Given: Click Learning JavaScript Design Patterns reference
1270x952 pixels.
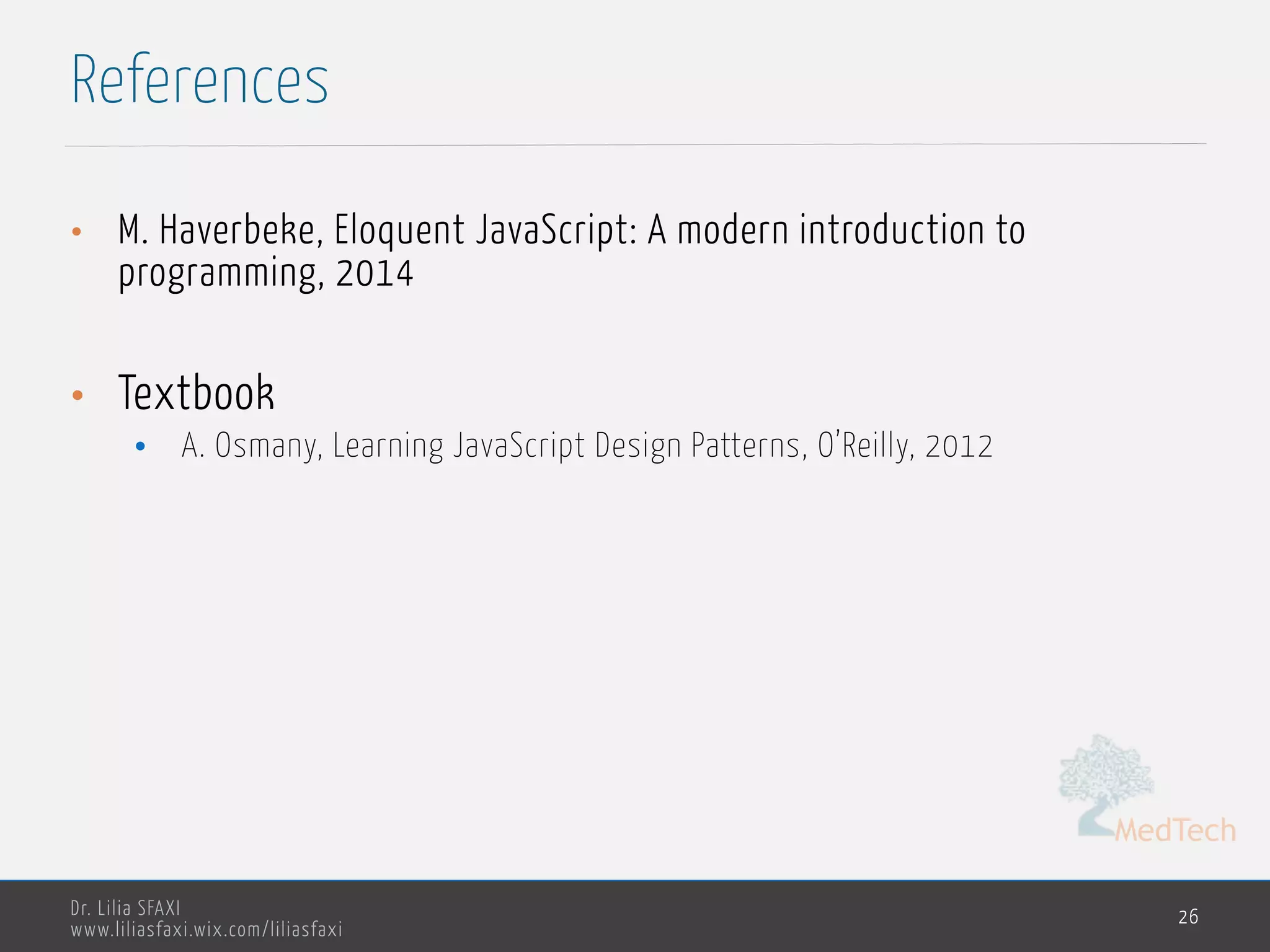Looking at the screenshot, I should pyautogui.click(x=566, y=446).
